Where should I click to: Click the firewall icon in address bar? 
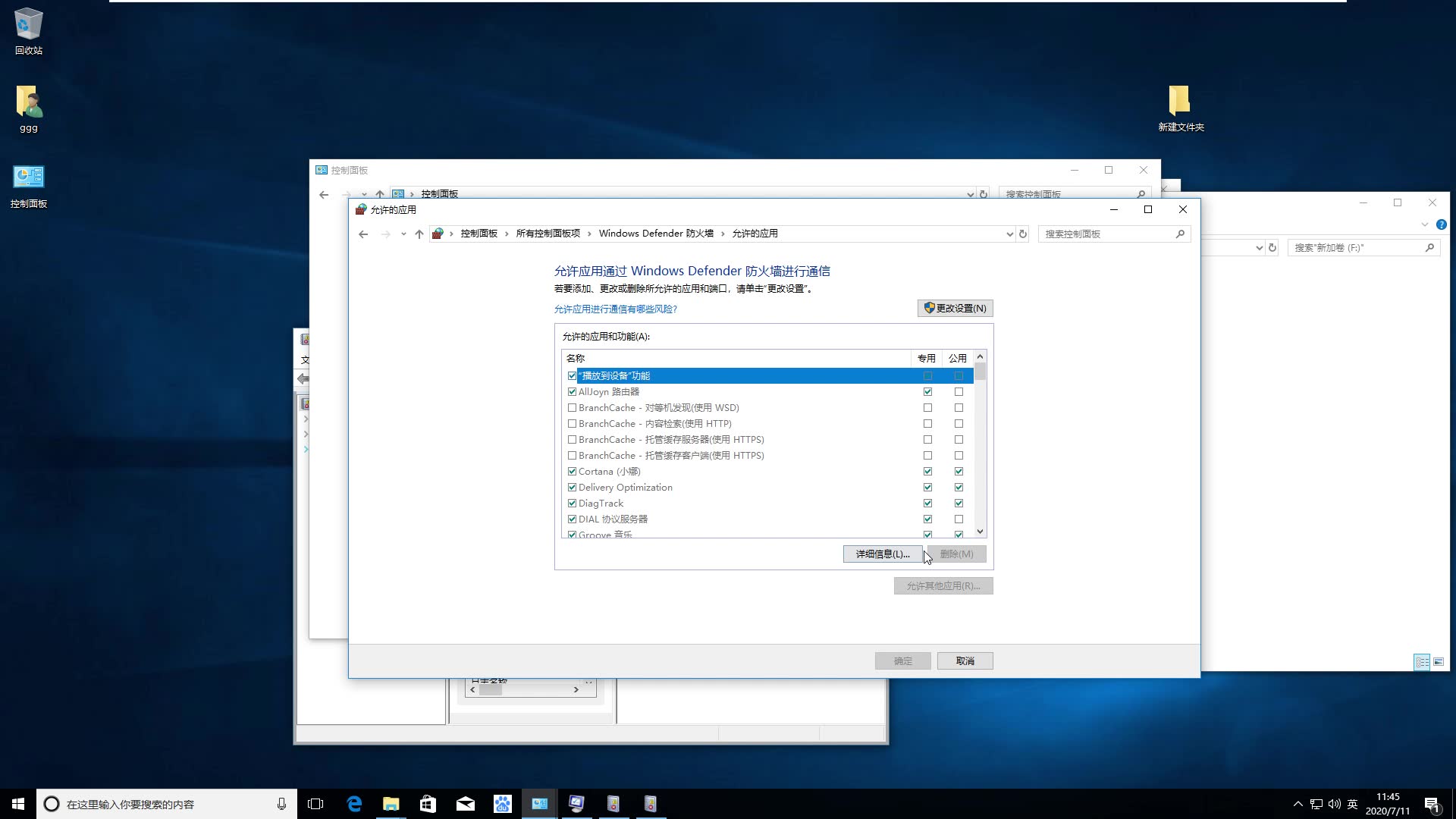438,234
